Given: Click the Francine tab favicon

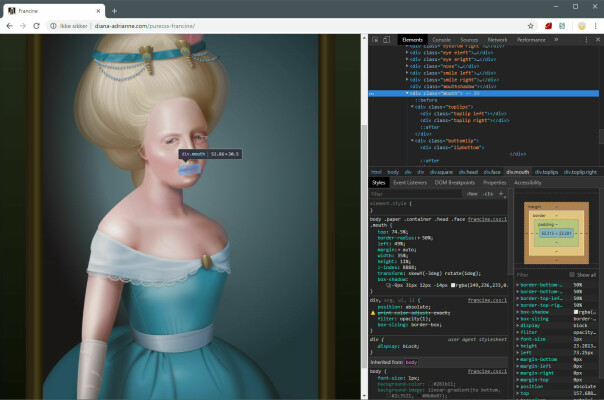Looking at the screenshot, I should [x=12, y=11].
